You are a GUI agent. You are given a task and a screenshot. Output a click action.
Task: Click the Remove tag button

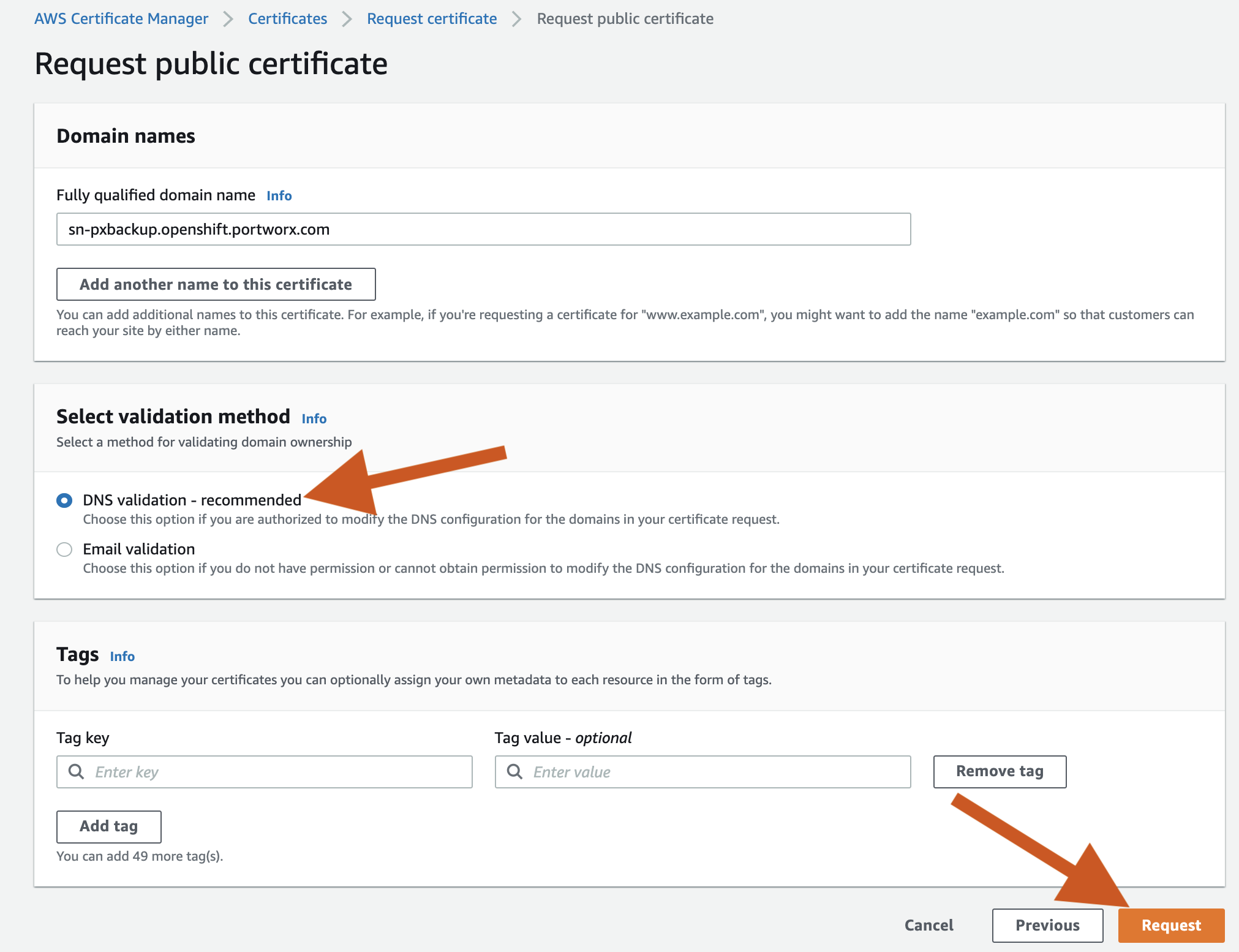1000,771
